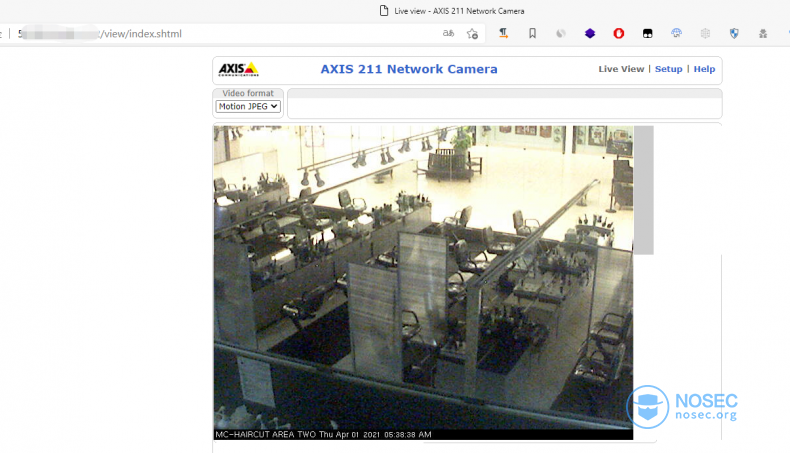Open the Help link
The height and width of the screenshot is (453, 790).
(x=704, y=69)
